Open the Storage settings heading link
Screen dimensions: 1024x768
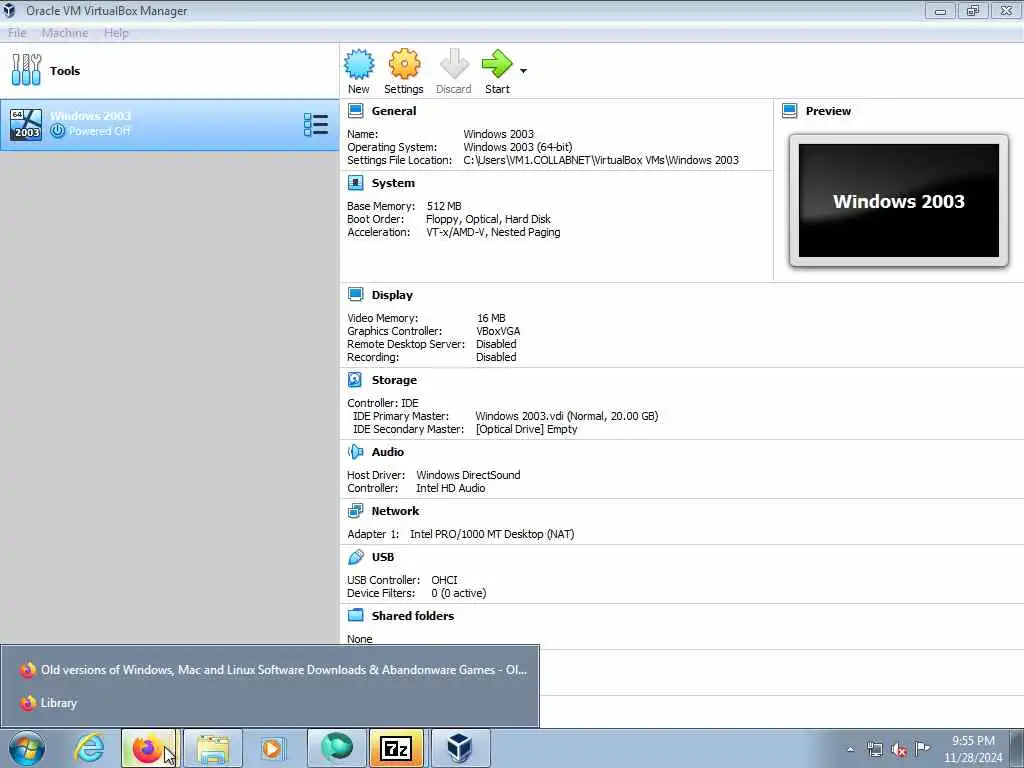click(x=394, y=379)
